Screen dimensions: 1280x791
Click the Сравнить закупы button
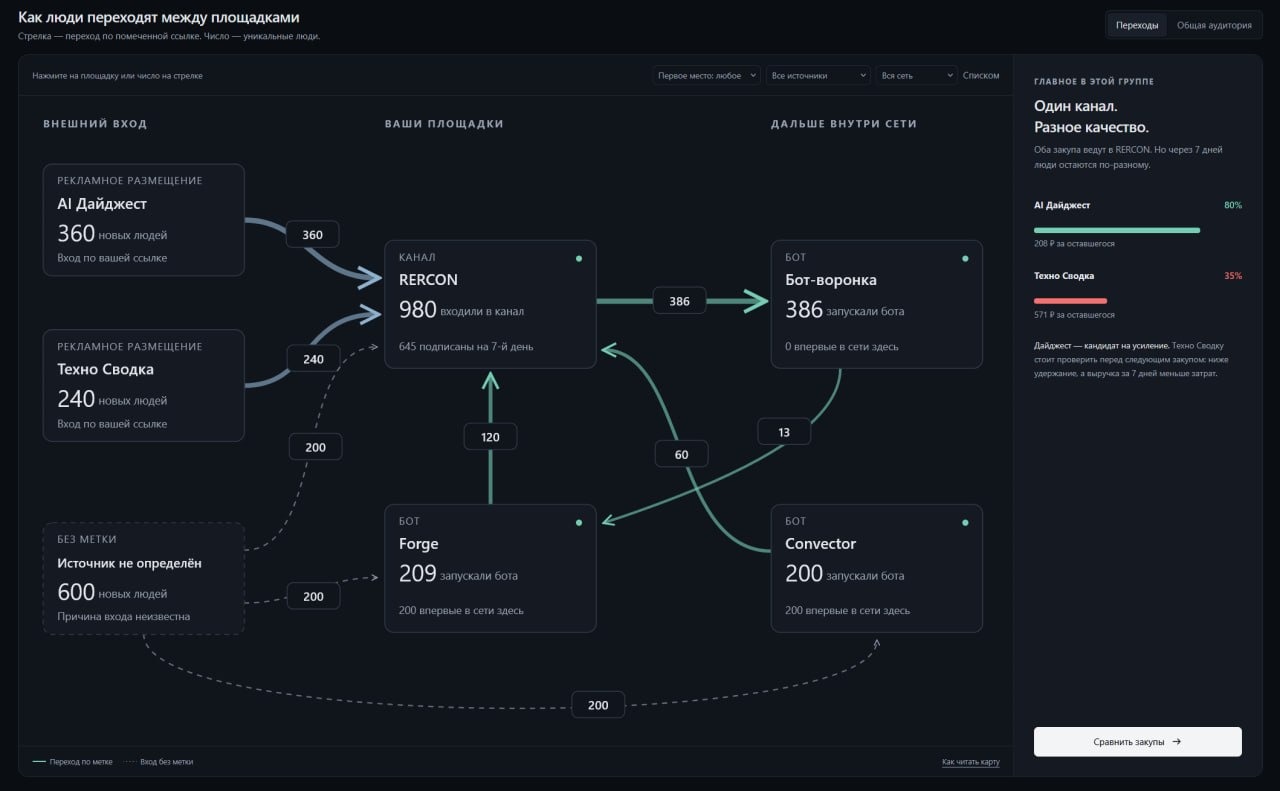pos(1138,742)
